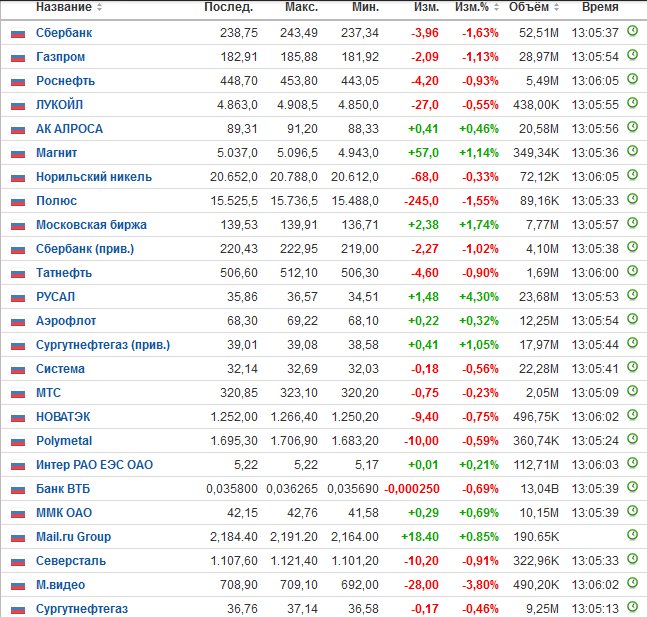Click the Мин. column header
This screenshot has height=617, width=647.
click(366, 7)
